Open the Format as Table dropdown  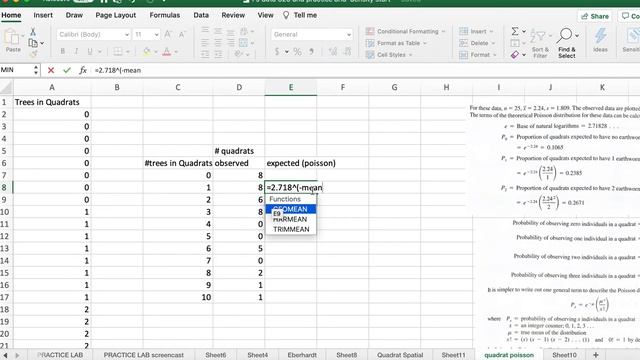[396, 43]
